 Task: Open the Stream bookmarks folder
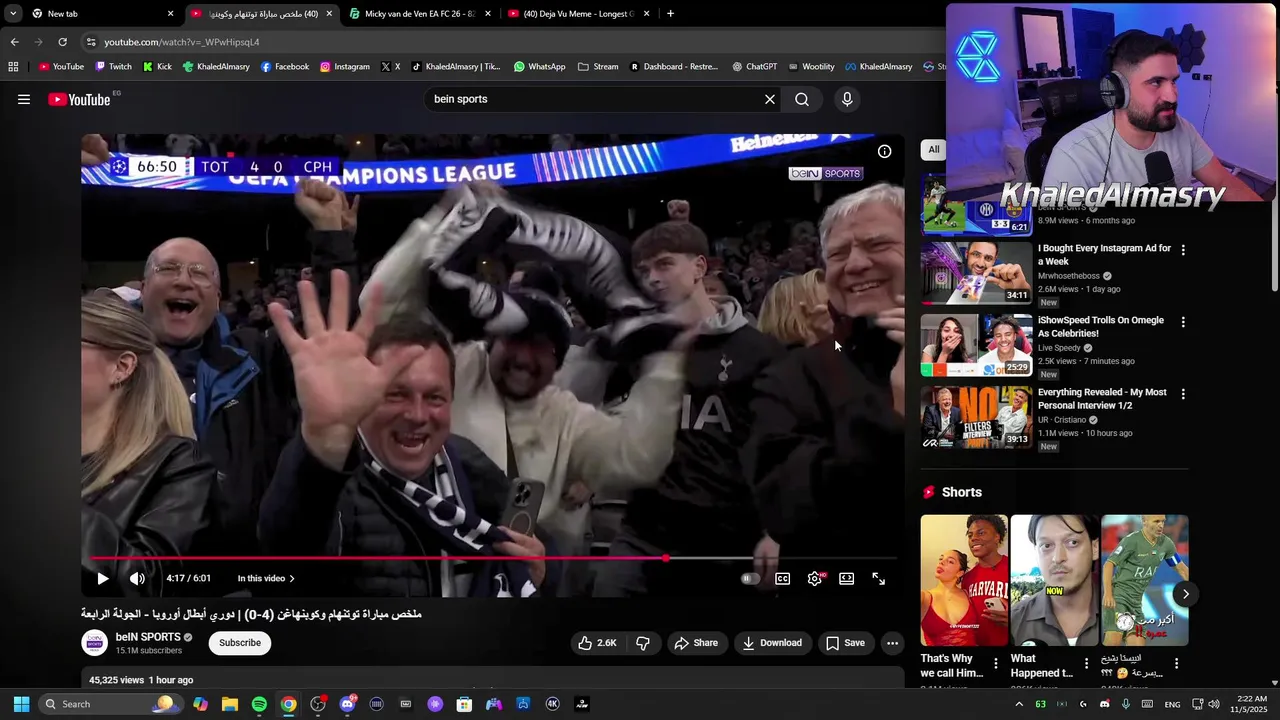point(598,67)
